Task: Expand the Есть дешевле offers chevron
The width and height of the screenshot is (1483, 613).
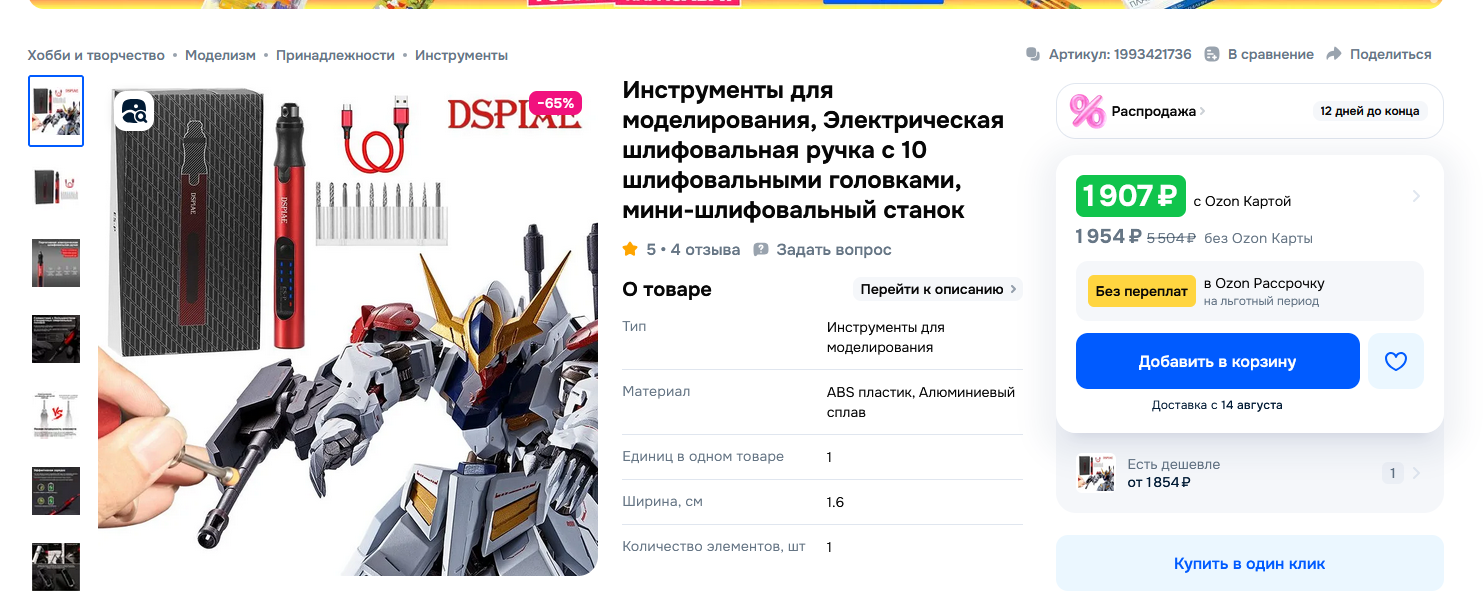Action: click(x=1417, y=473)
